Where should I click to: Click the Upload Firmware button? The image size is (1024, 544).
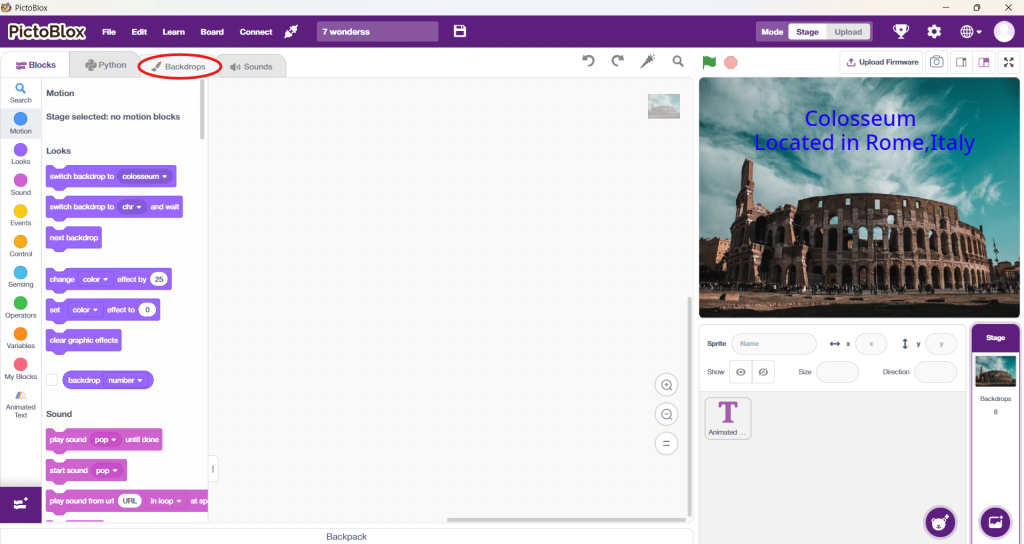[x=882, y=62]
